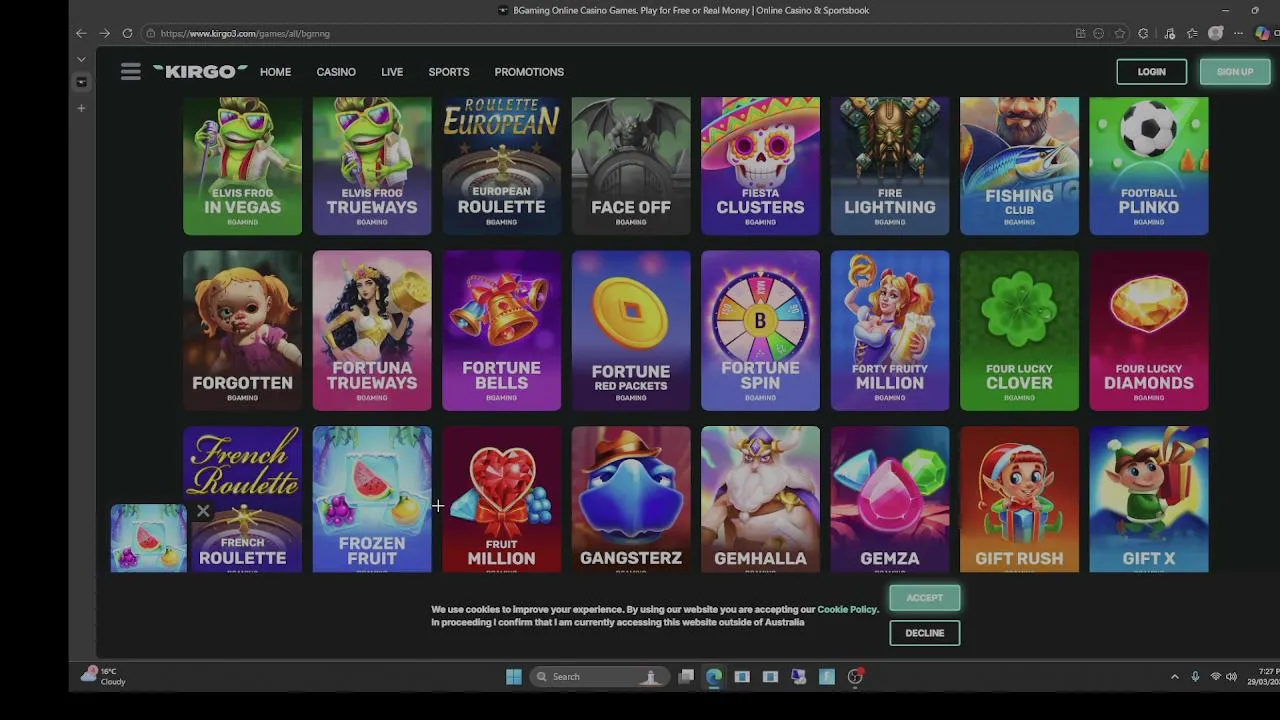Open the CASINO menu item
This screenshot has height=720, width=1280.
click(336, 72)
